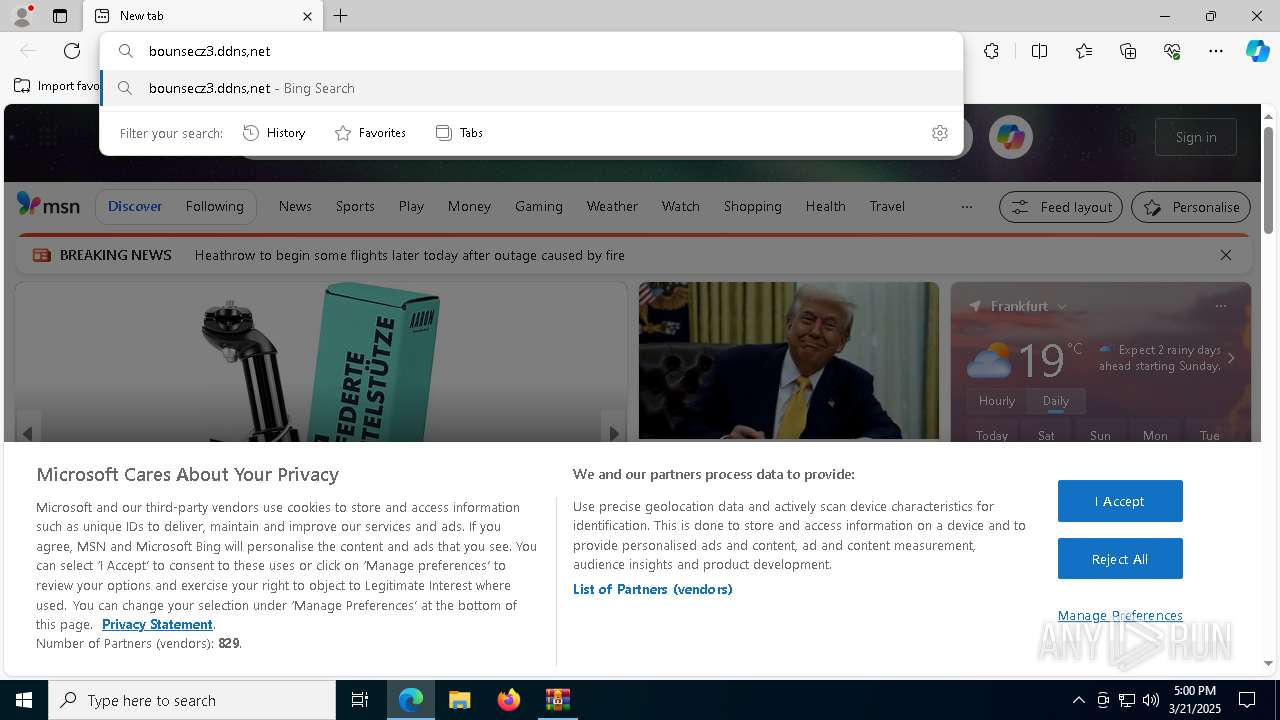The height and width of the screenshot is (720, 1280).
Task: Click the MSN logo
Action: pyautogui.click(x=48, y=206)
